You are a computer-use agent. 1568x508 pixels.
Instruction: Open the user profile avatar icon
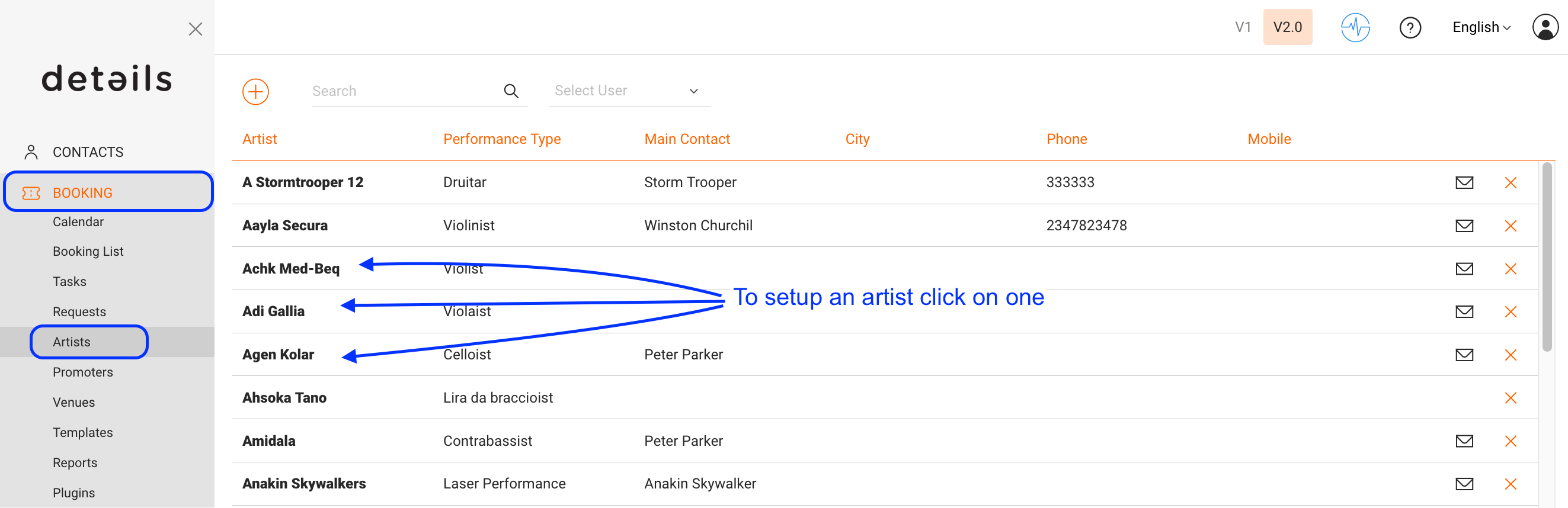[x=1545, y=27]
